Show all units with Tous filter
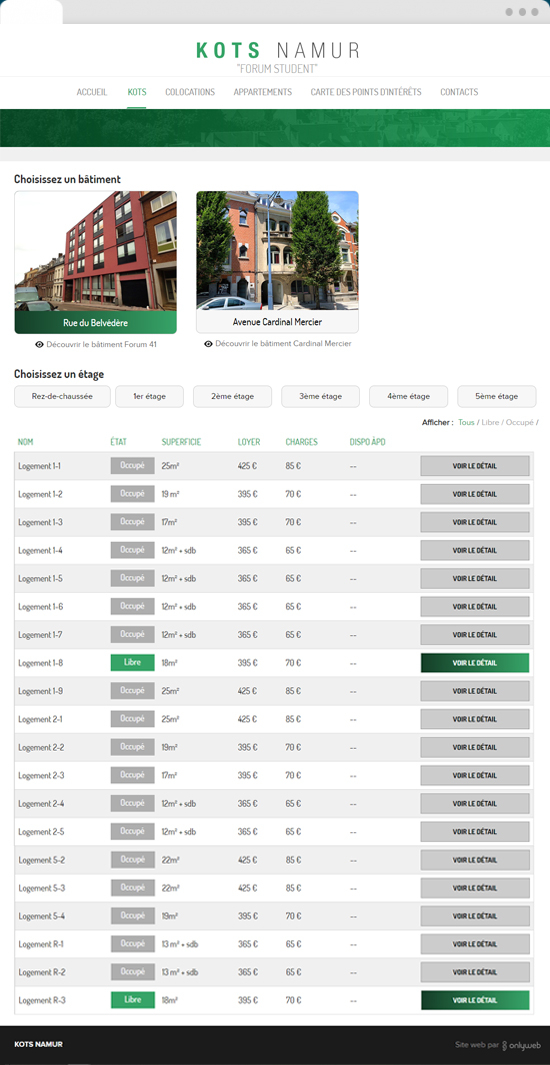550x1065 pixels. click(466, 422)
